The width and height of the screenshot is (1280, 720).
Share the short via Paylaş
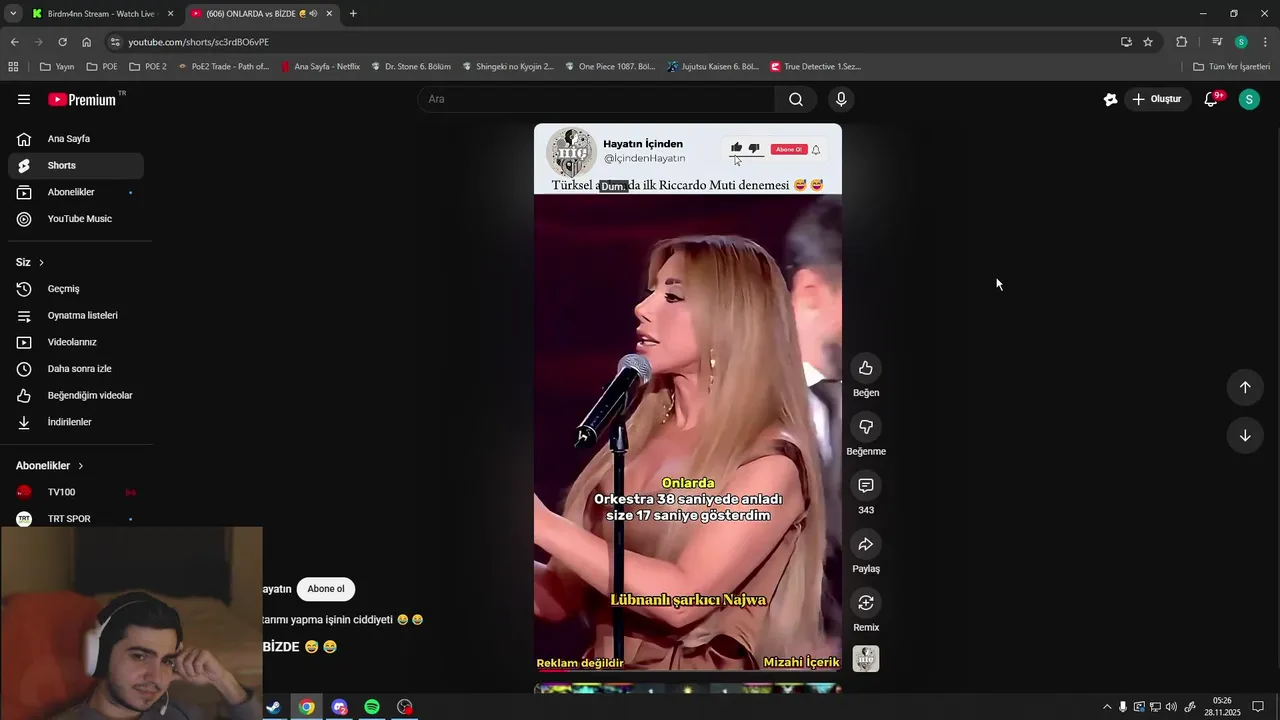click(866, 544)
